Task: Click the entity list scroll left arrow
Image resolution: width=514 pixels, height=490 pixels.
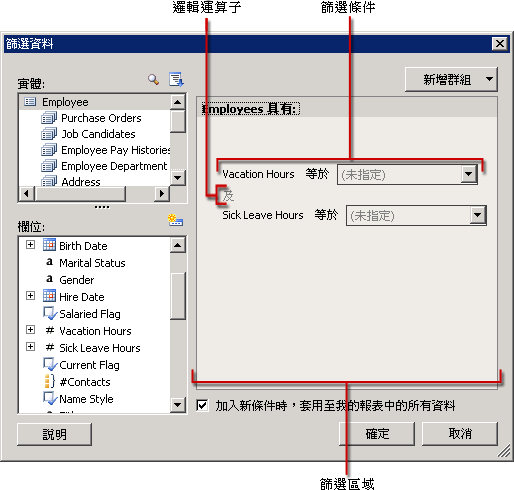Action: [27, 193]
